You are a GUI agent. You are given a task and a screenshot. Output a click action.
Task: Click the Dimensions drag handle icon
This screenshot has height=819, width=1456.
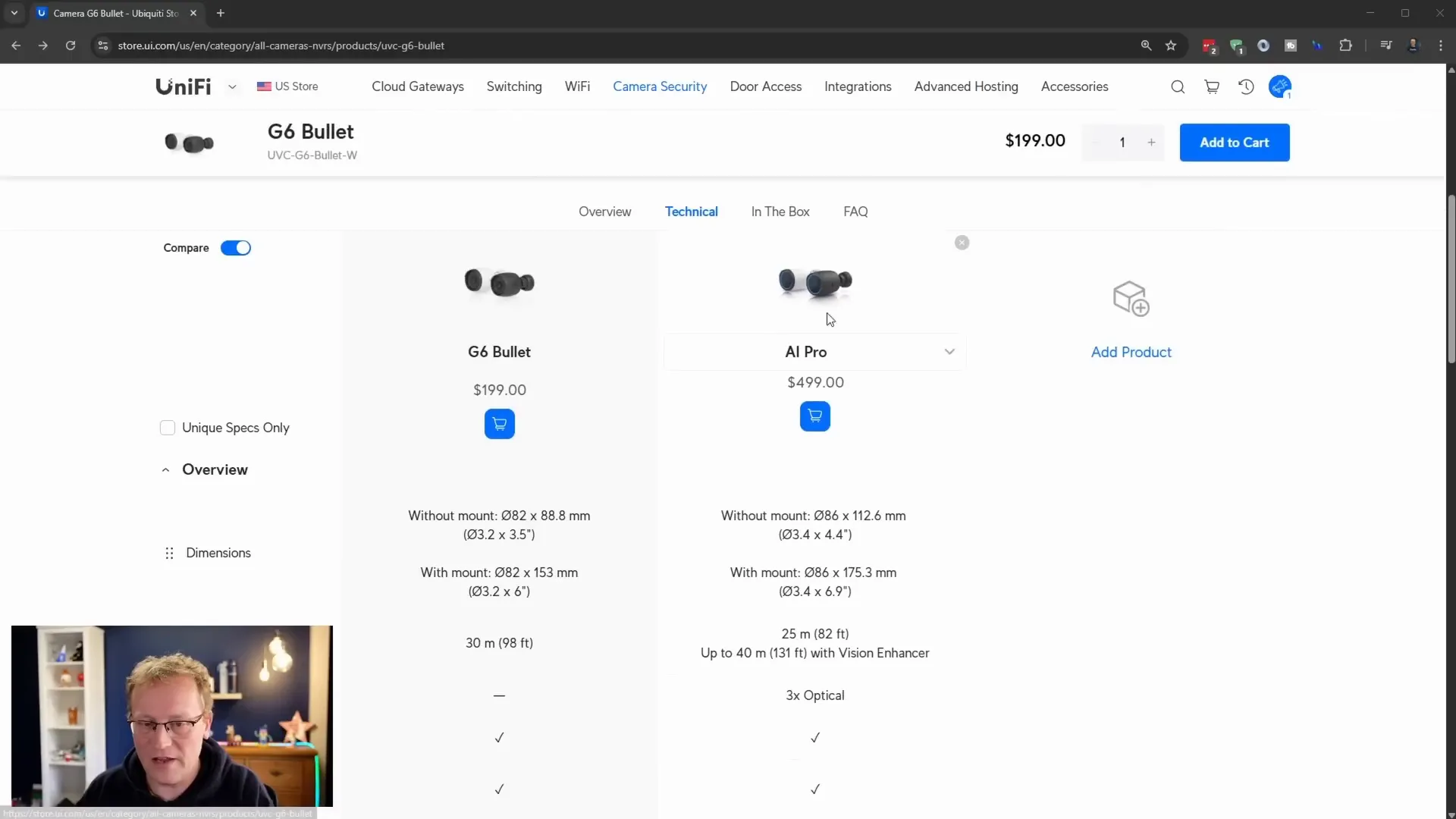click(169, 554)
